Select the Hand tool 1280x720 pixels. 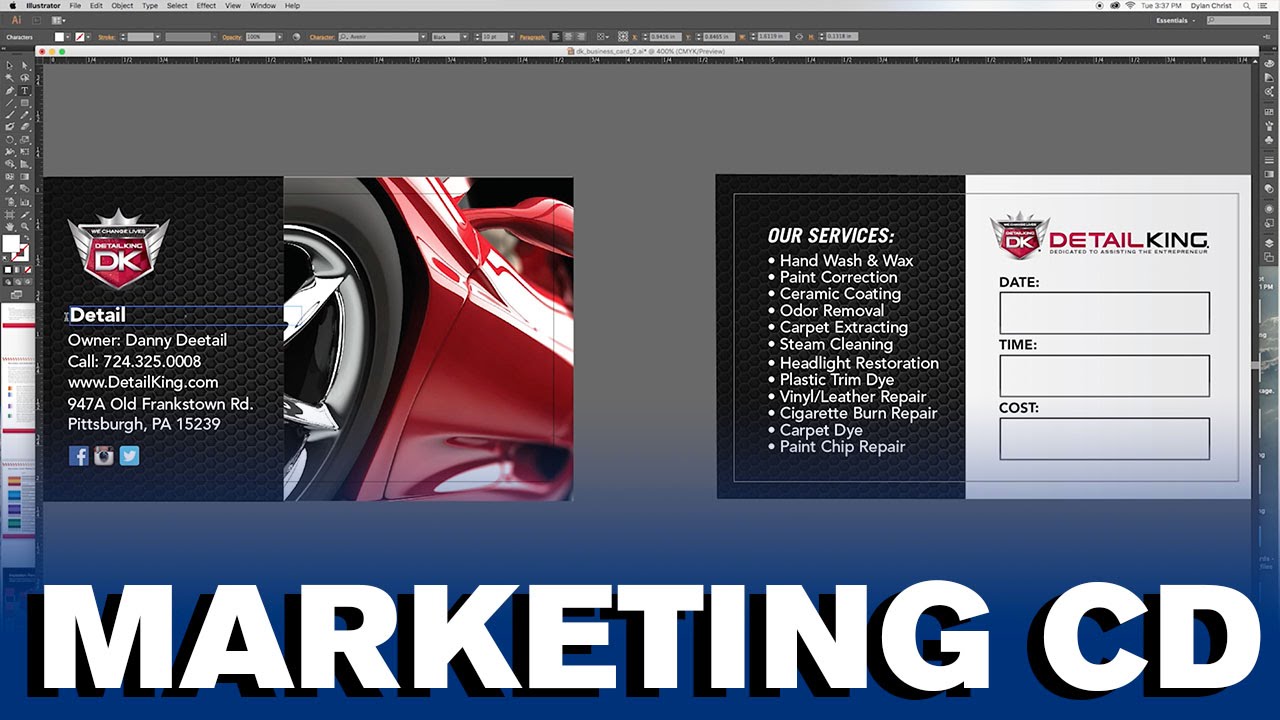10,226
